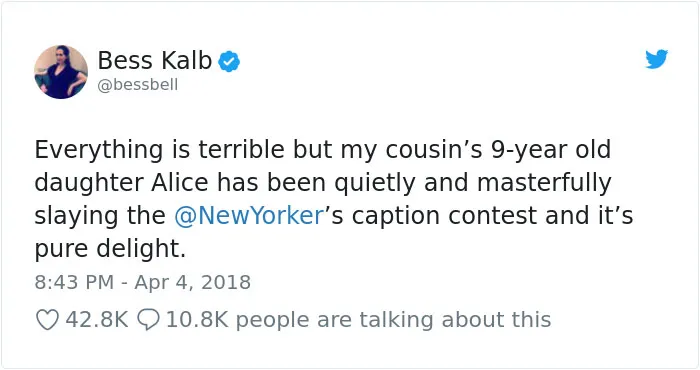Visit the @bessbell handle link
This screenshot has height=370, width=700.
(x=138, y=84)
